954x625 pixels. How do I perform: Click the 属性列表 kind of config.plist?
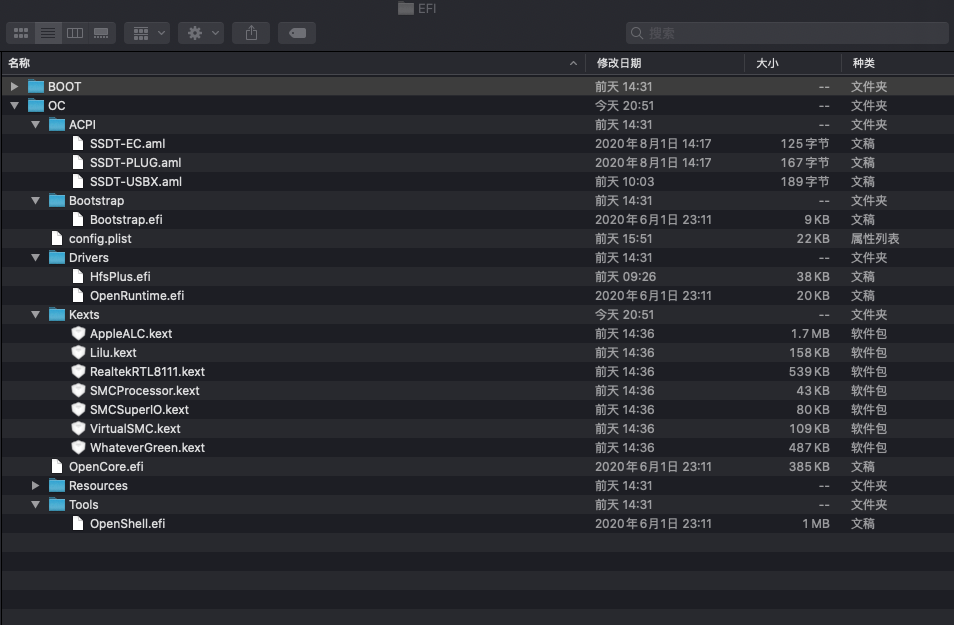coord(875,239)
